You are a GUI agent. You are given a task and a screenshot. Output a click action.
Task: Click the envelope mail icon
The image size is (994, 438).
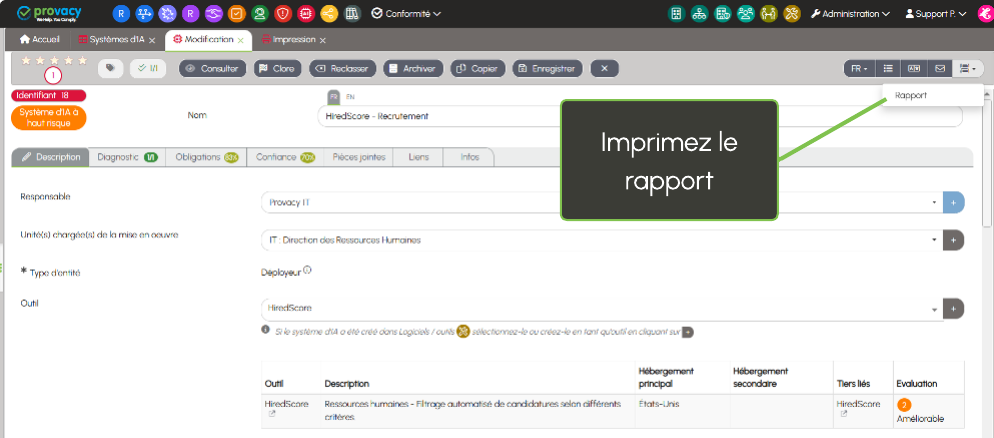pyautogui.click(x=939, y=69)
